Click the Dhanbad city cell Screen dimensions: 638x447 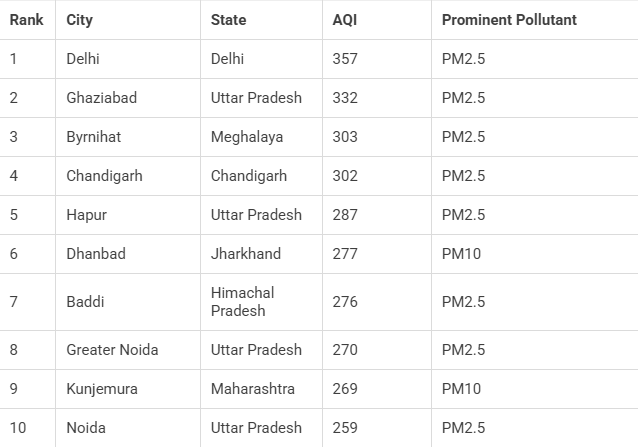tap(96, 254)
